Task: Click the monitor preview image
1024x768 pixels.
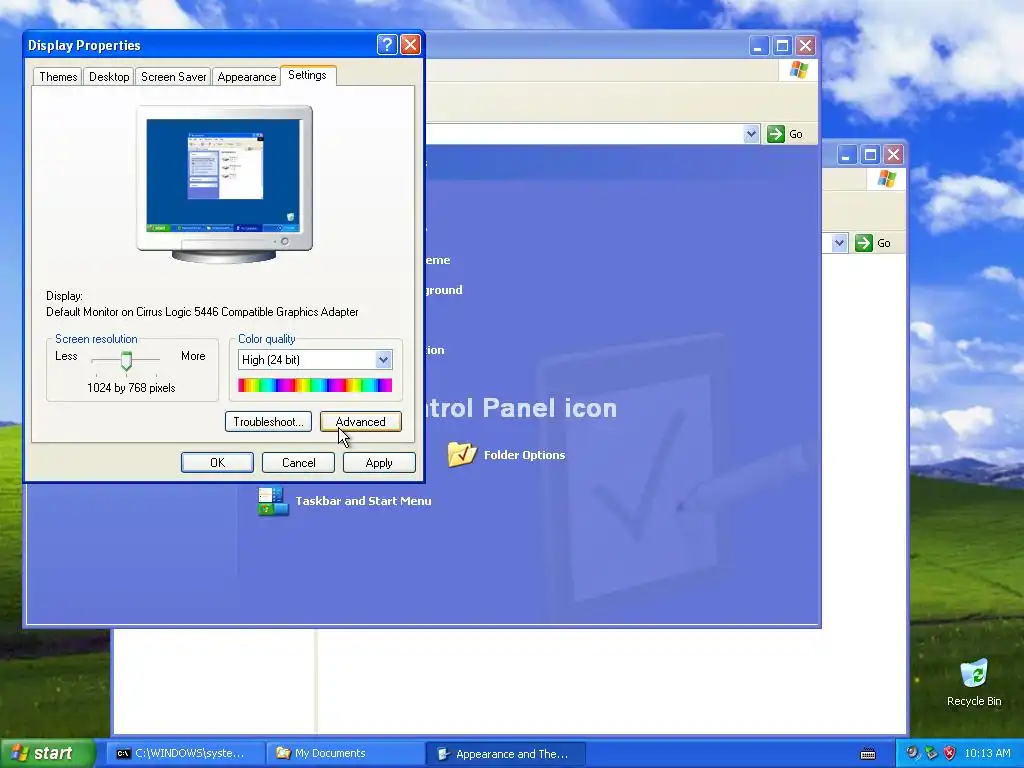Action: click(224, 184)
